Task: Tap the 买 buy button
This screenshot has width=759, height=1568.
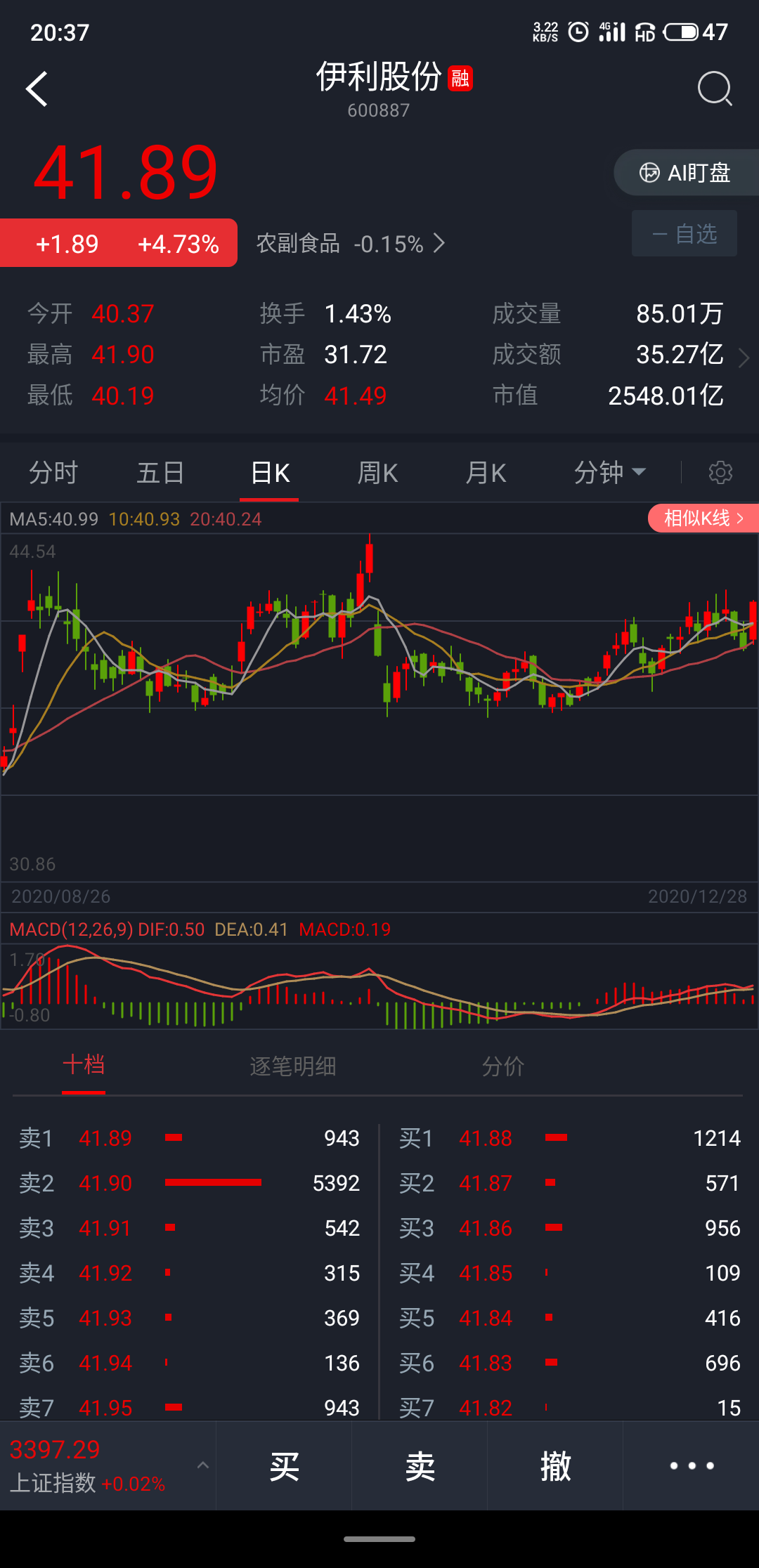Action: 284,1466
